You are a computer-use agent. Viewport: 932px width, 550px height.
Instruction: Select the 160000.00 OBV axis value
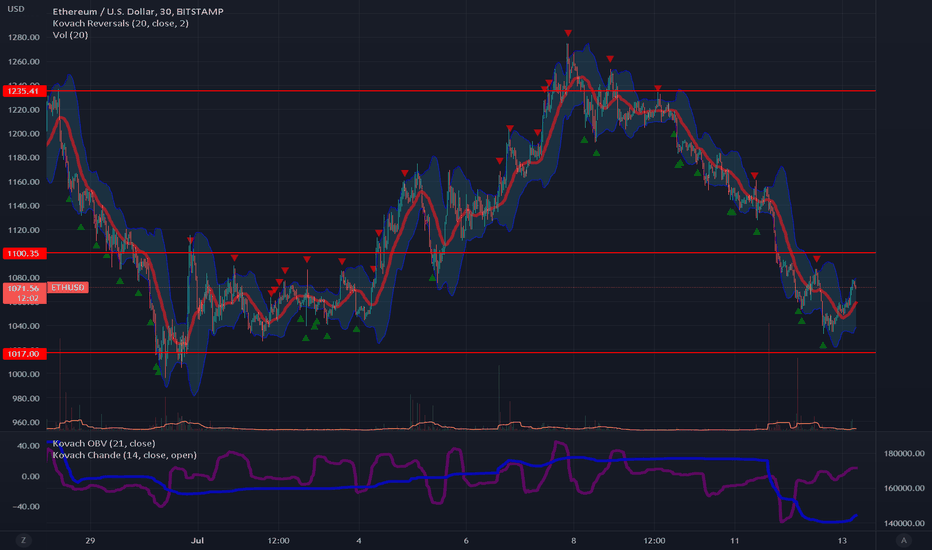click(904, 488)
